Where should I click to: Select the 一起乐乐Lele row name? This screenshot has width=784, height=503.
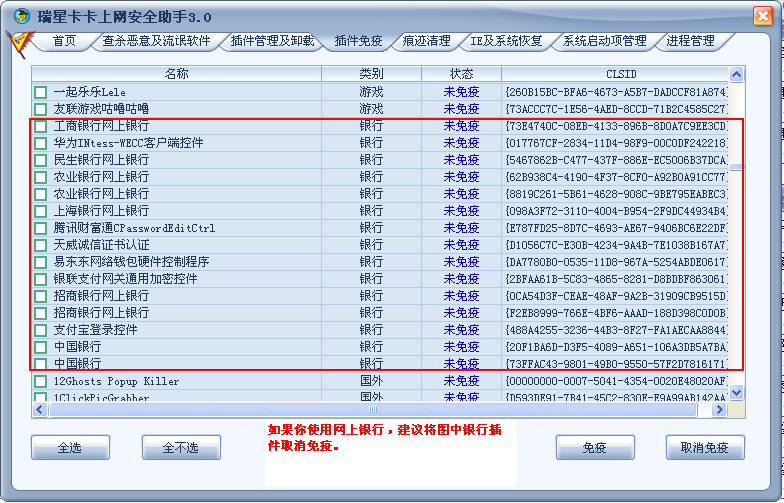point(90,92)
